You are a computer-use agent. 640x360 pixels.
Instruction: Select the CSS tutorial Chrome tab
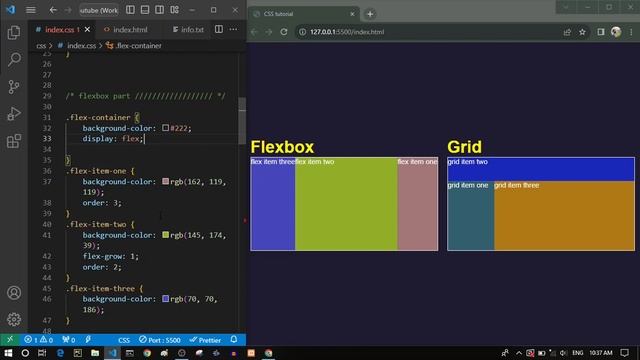303,14
